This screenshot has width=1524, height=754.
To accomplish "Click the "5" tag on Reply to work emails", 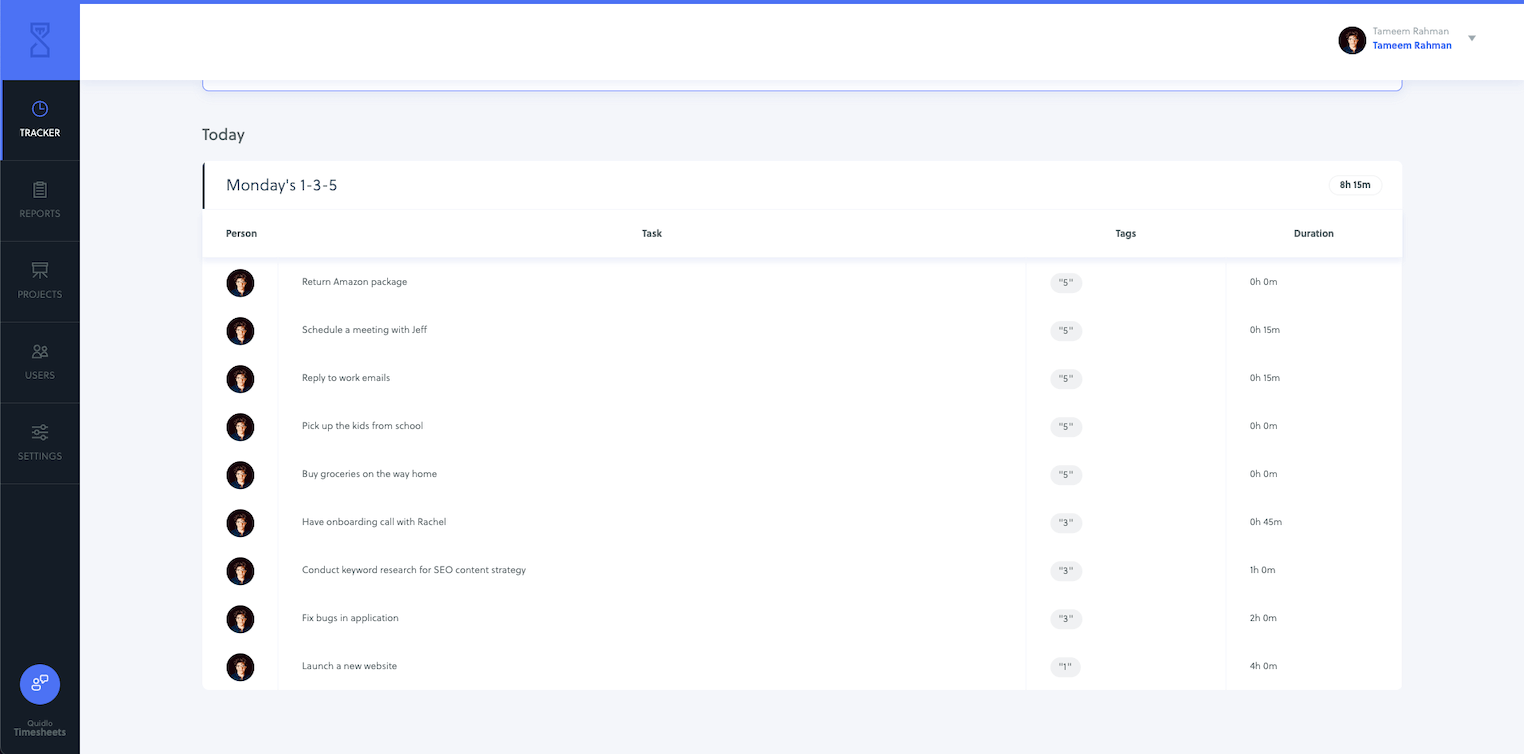I will pyautogui.click(x=1066, y=379).
